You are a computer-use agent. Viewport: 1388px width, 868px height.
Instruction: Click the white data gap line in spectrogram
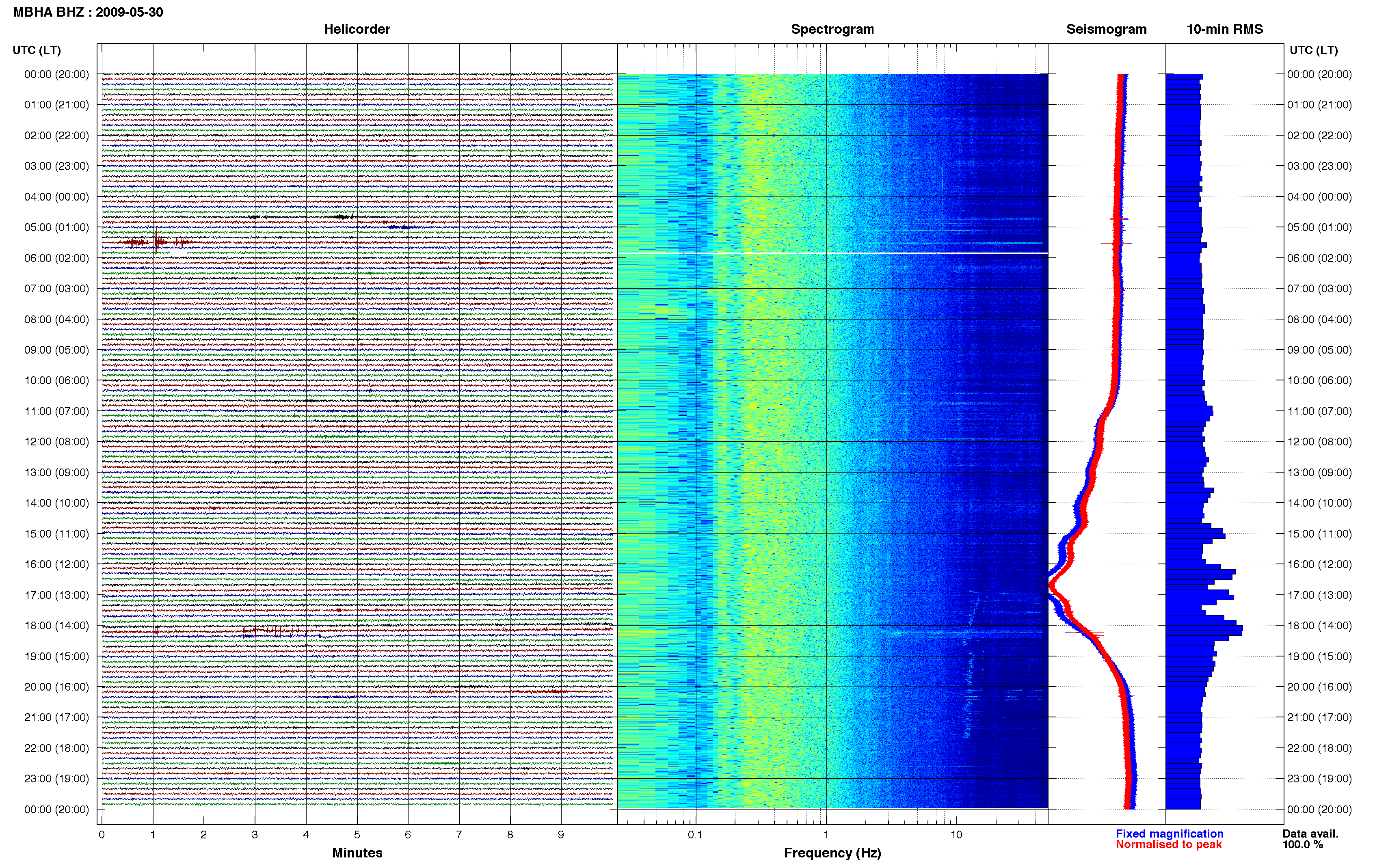click(832, 253)
